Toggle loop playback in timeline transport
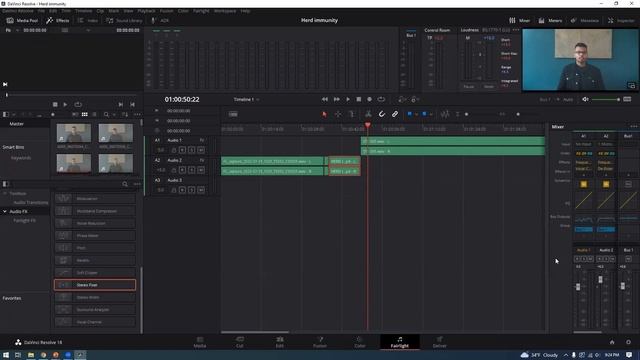The height and width of the screenshot is (360, 640). pyautogui.click(x=381, y=99)
